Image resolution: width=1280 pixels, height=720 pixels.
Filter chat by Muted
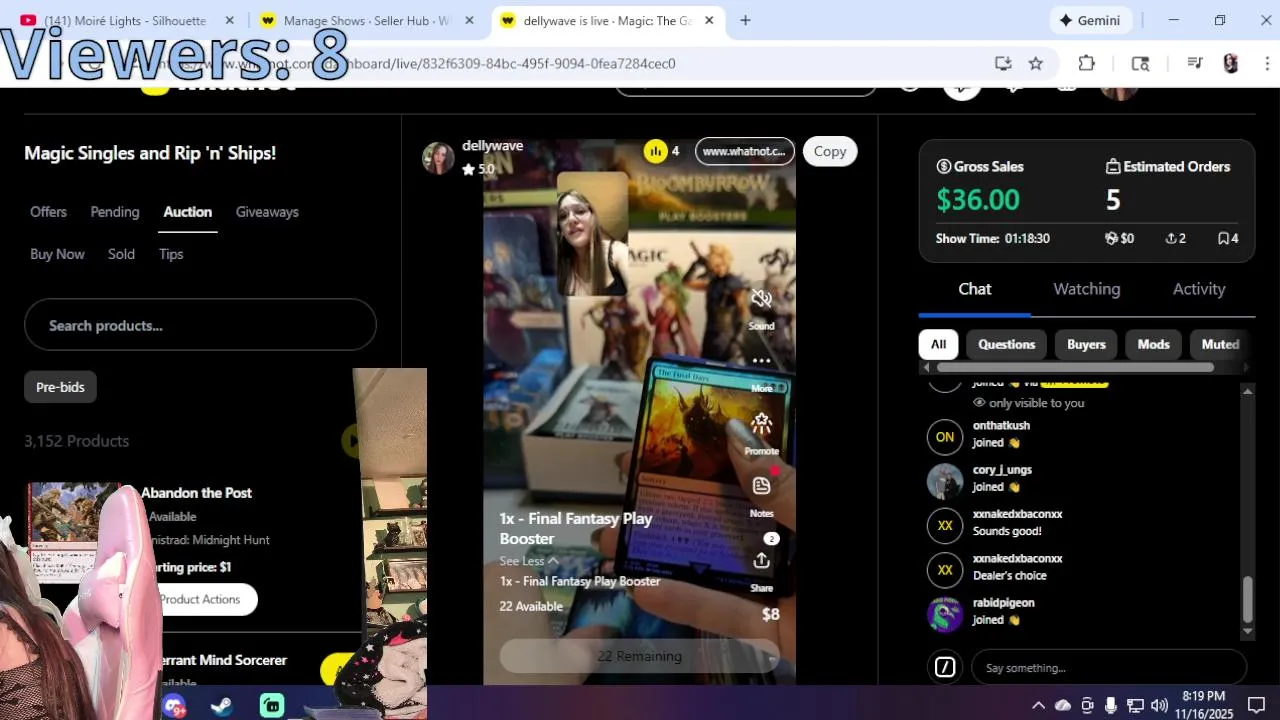(1220, 344)
